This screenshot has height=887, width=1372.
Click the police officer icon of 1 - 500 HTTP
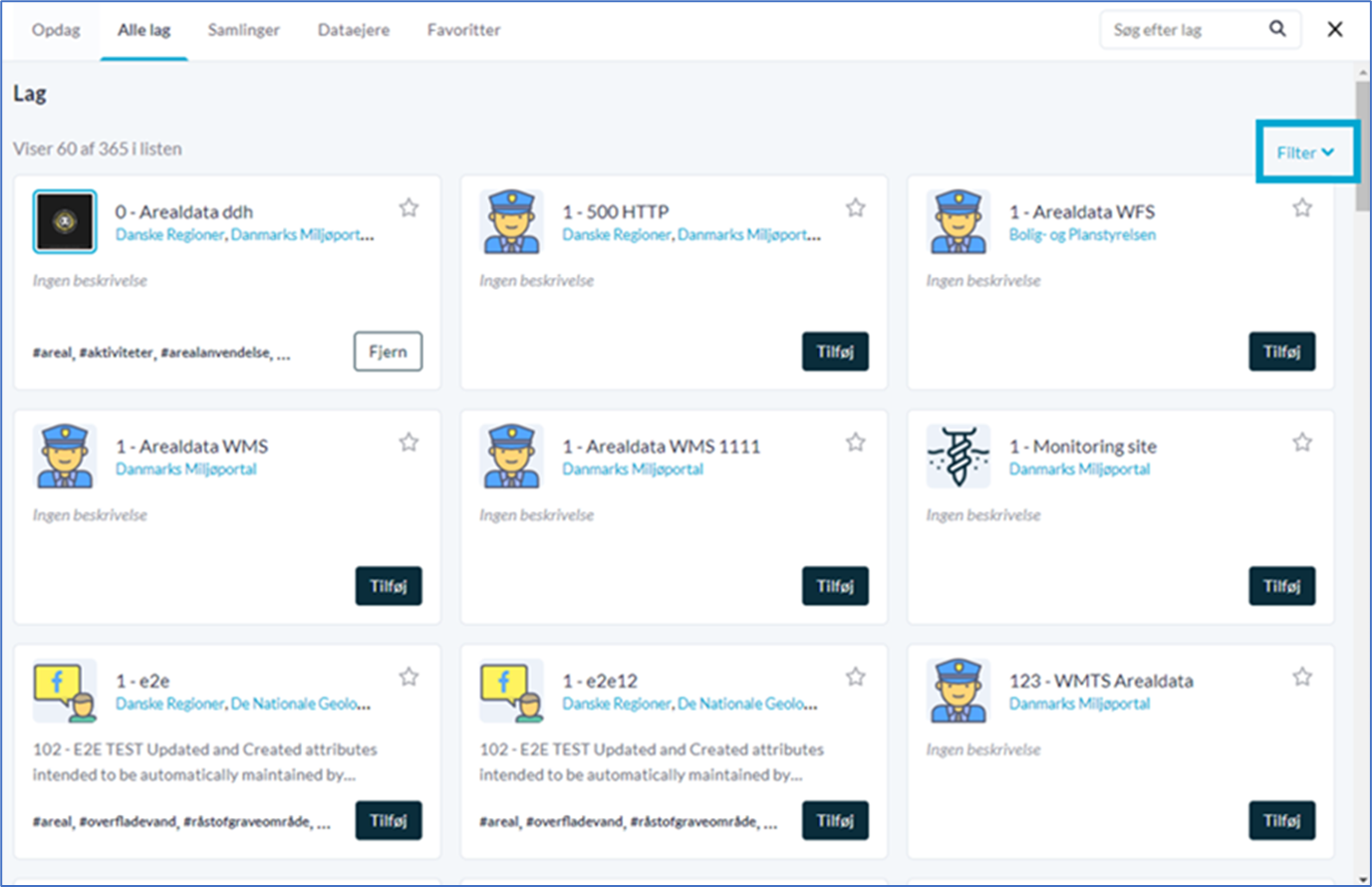tap(511, 221)
